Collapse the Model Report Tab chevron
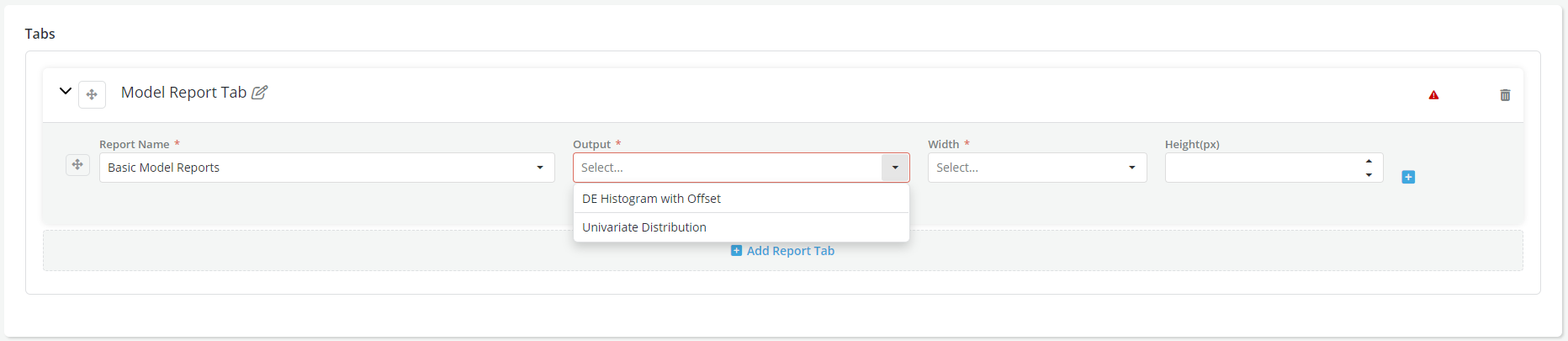Screen dimensions: 1568x341 tap(65, 91)
